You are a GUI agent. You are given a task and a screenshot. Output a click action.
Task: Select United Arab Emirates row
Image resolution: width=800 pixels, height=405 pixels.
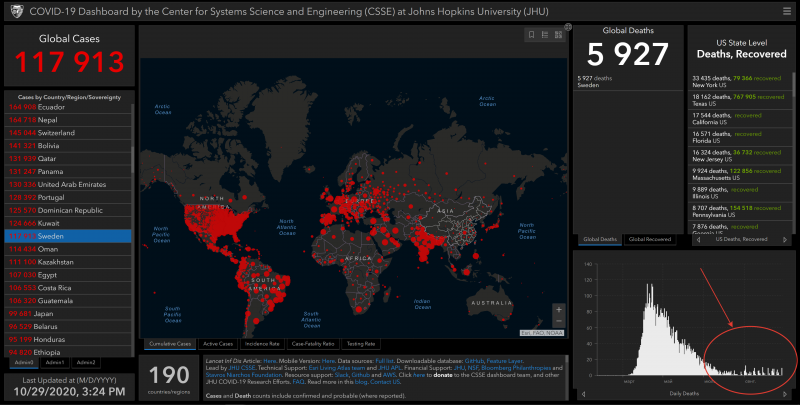[68, 185]
